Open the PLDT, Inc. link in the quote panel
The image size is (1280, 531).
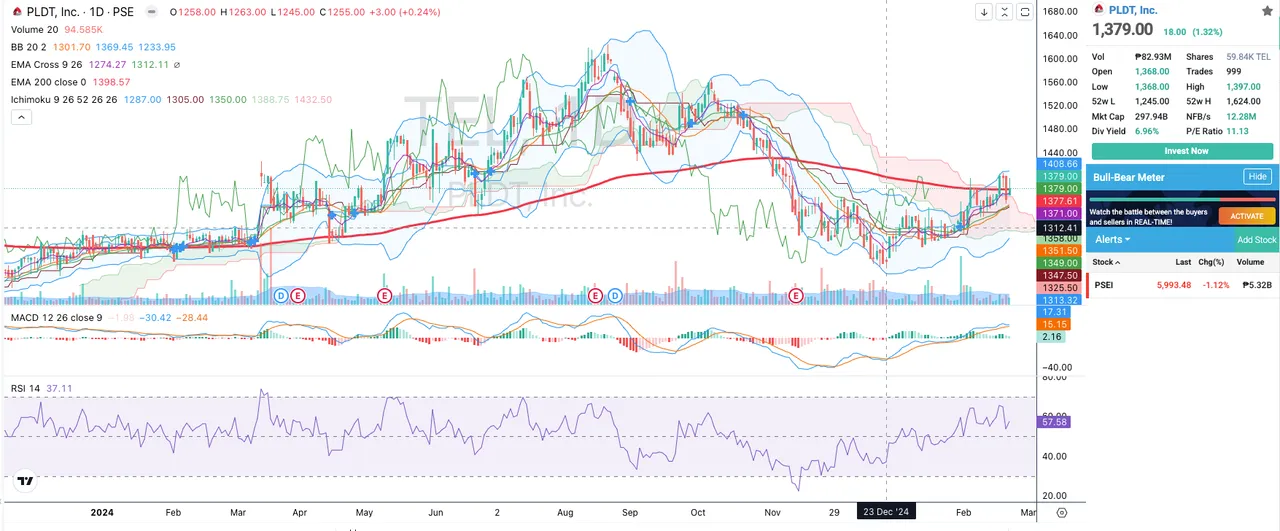pos(1132,9)
